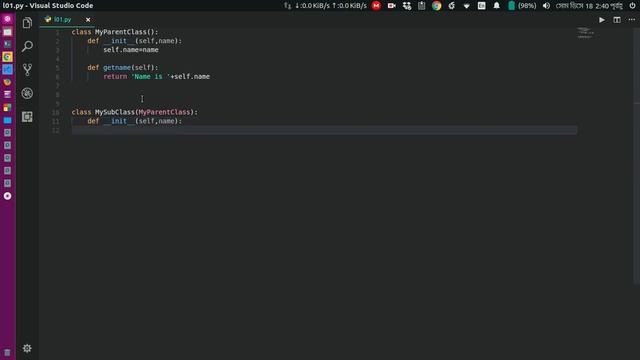Open the volume speaker indicator
Viewport: 640px width, 360px height.
point(546,6)
